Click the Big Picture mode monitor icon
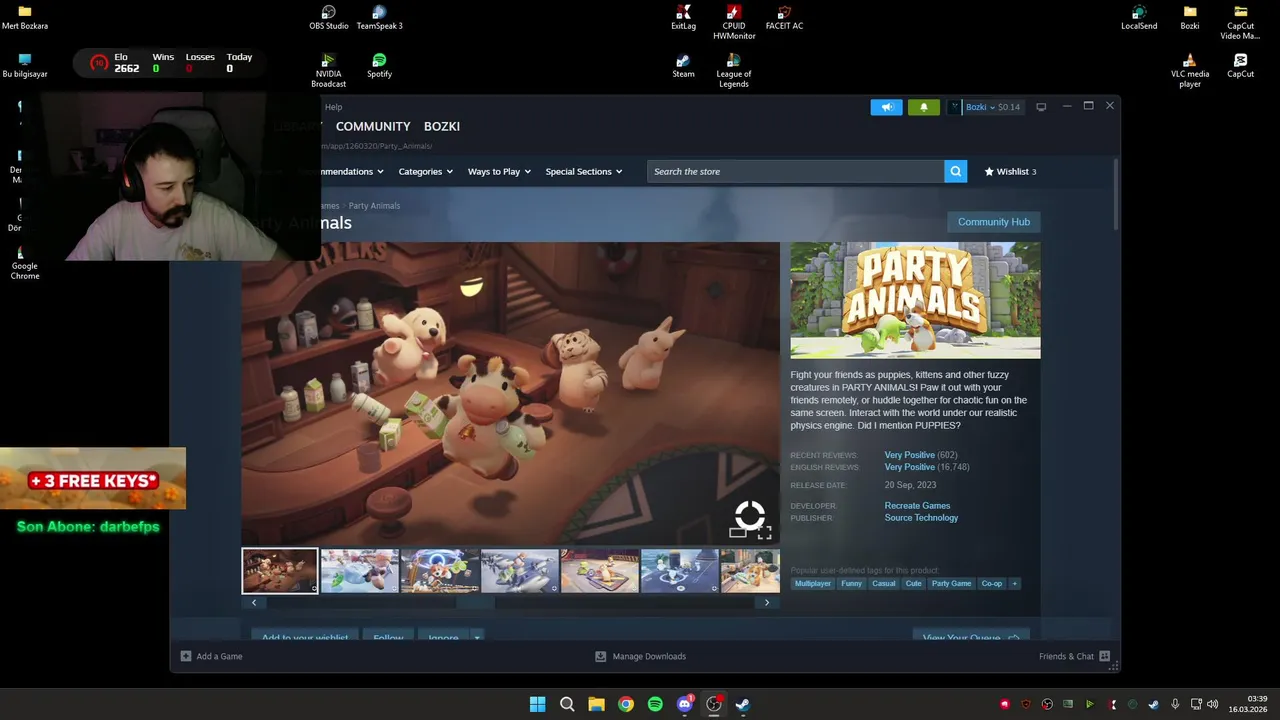Viewport: 1280px width, 720px height. tap(1041, 107)
